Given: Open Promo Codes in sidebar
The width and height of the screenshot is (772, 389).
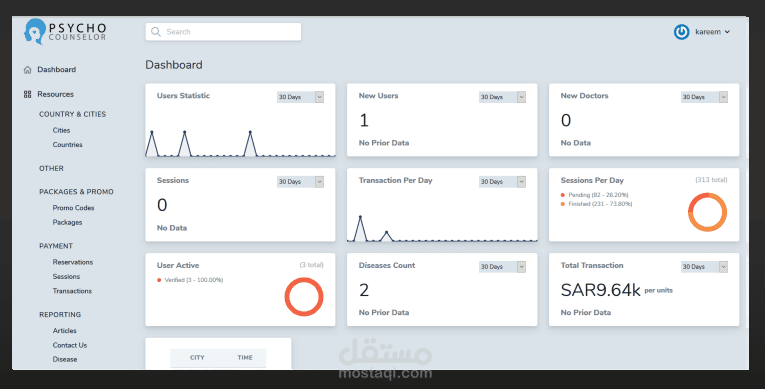Looking at the screenshot, I should [x=73, y=208].
